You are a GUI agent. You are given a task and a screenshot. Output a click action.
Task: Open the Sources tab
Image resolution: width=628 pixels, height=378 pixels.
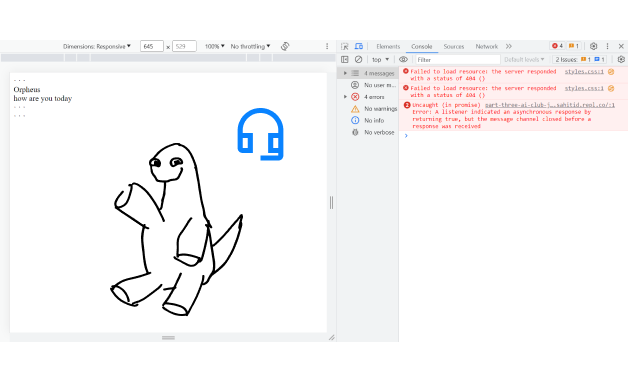click(454, 46)
